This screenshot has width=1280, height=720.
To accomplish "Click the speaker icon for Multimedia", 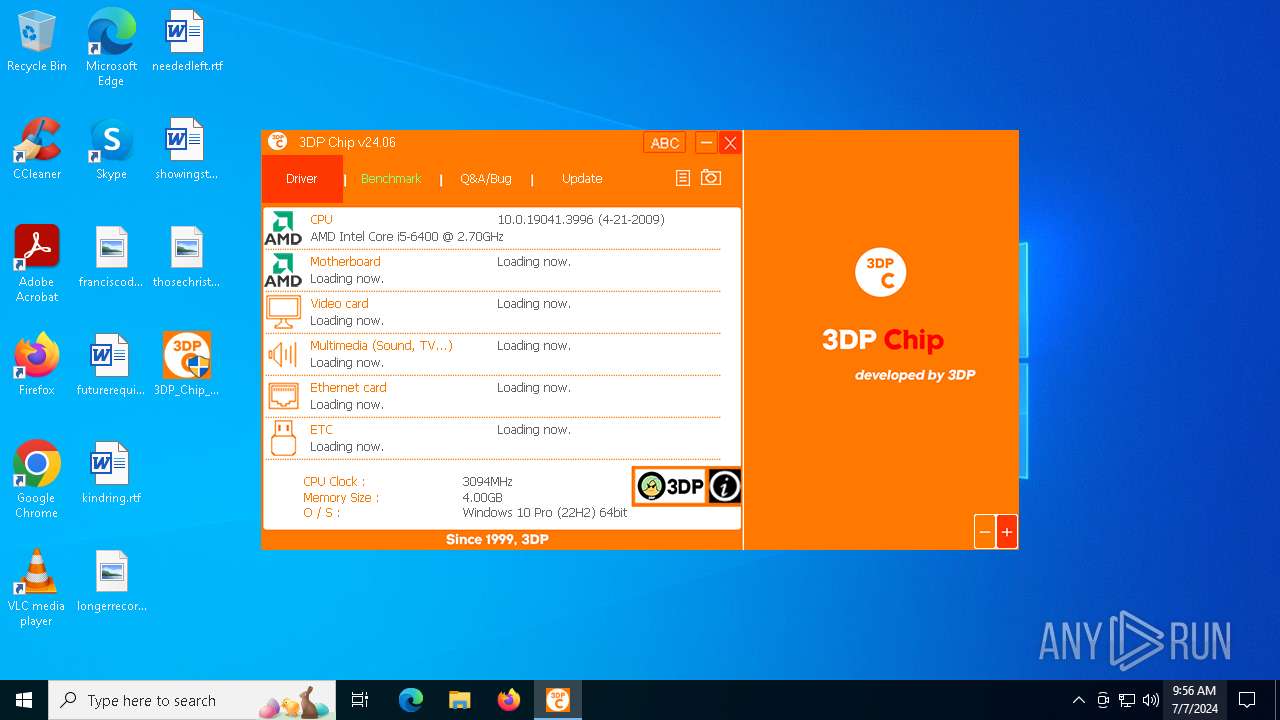I will pyautogui.click(x=283, y=354).
